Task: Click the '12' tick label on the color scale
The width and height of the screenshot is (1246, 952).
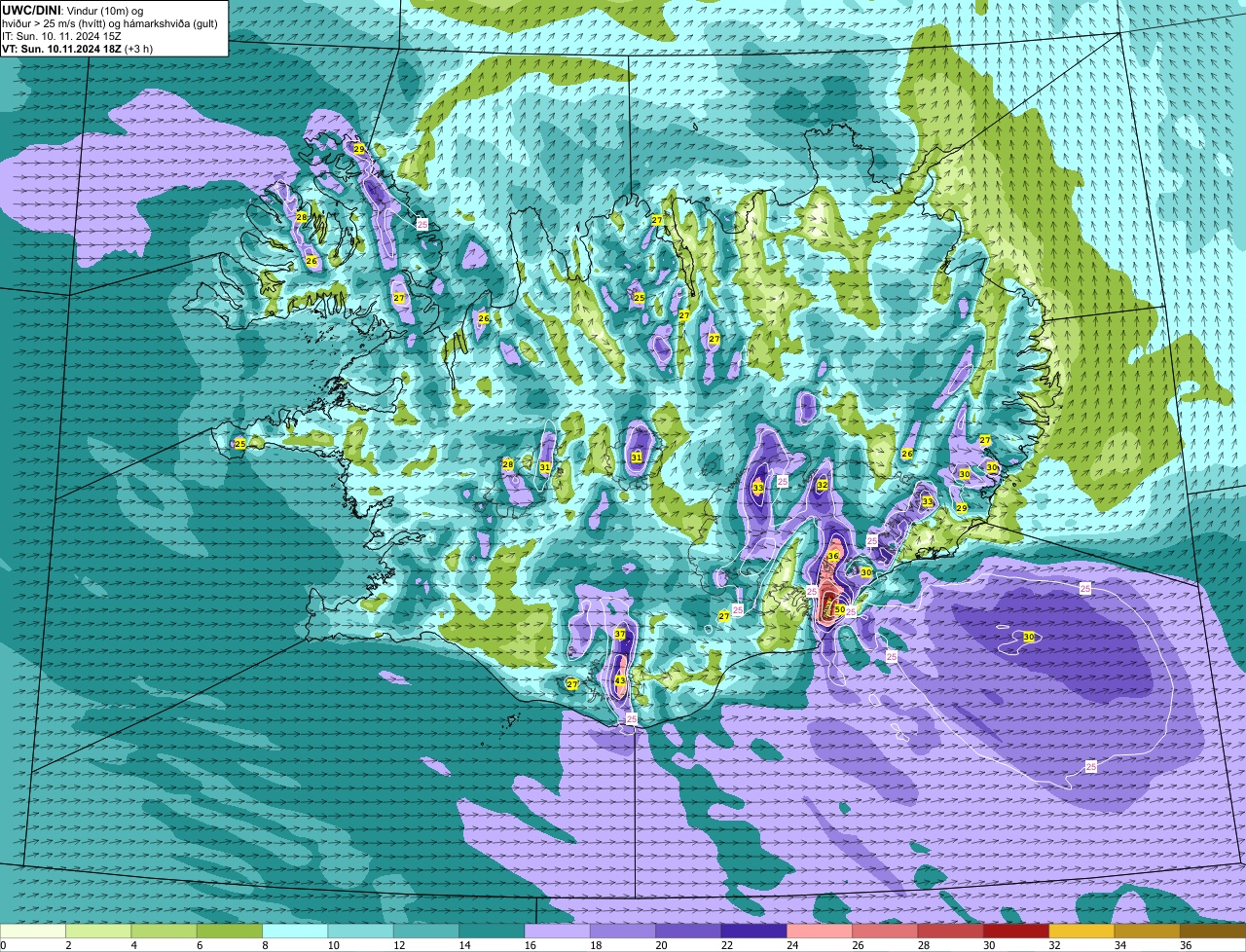Action: pos(399,945)
